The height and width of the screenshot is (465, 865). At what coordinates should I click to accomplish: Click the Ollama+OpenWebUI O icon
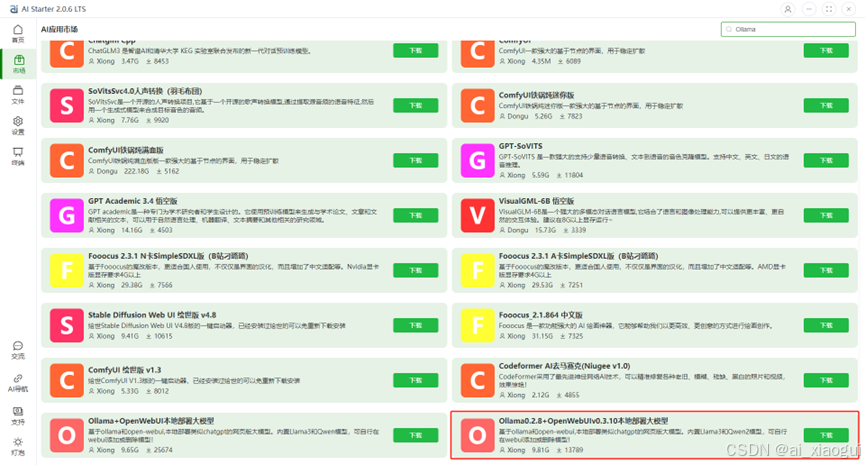click(67, 435)
